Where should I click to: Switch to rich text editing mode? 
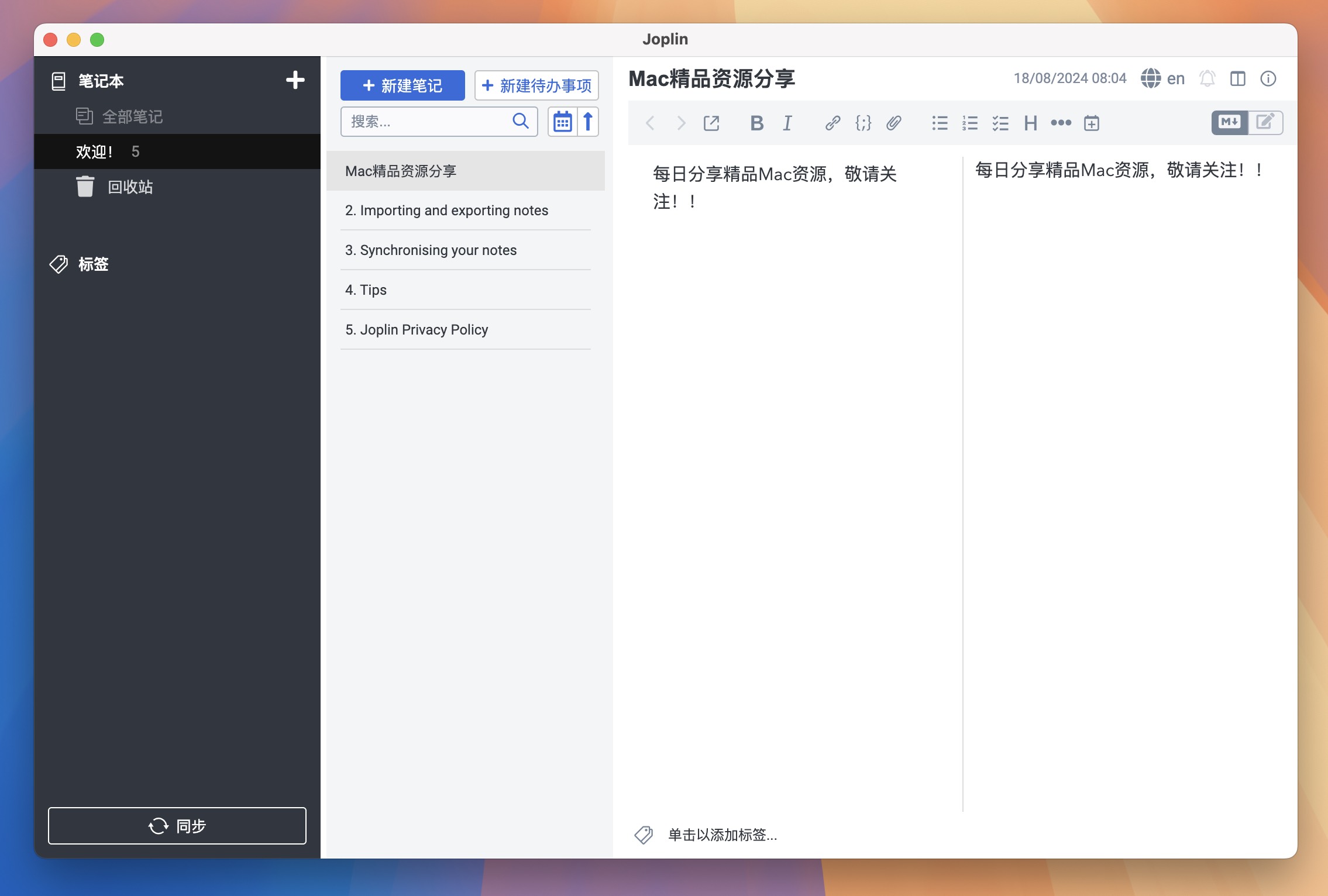coord(1265,122)
